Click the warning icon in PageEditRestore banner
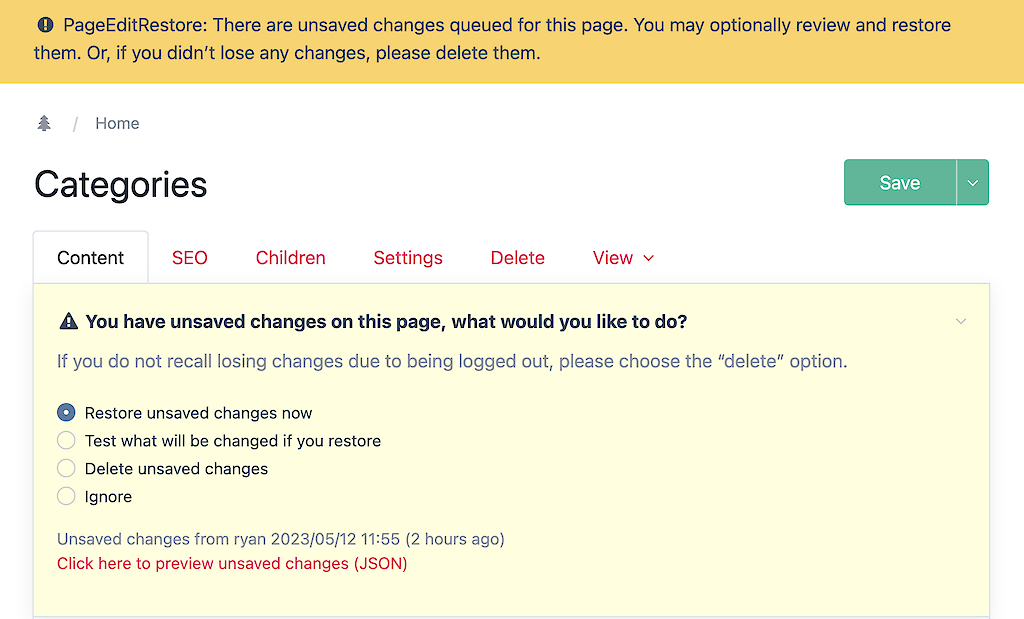This screenshot has height=619, width=1024. point(45,25)
